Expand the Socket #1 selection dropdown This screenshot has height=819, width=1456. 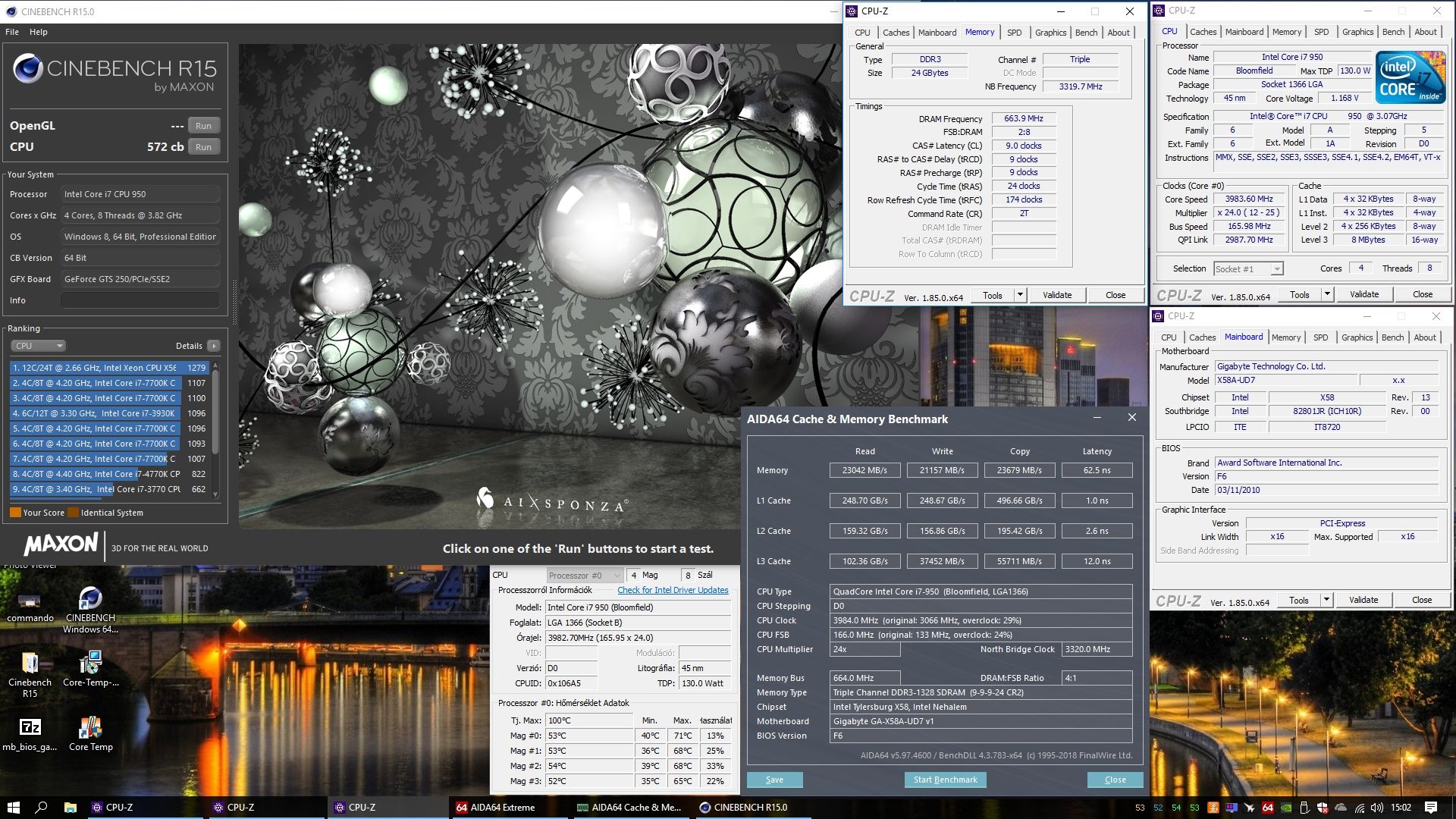1277,269
